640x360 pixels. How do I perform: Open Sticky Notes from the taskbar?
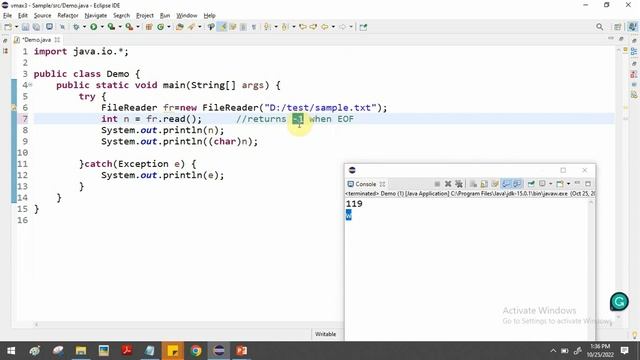point(173,351)
